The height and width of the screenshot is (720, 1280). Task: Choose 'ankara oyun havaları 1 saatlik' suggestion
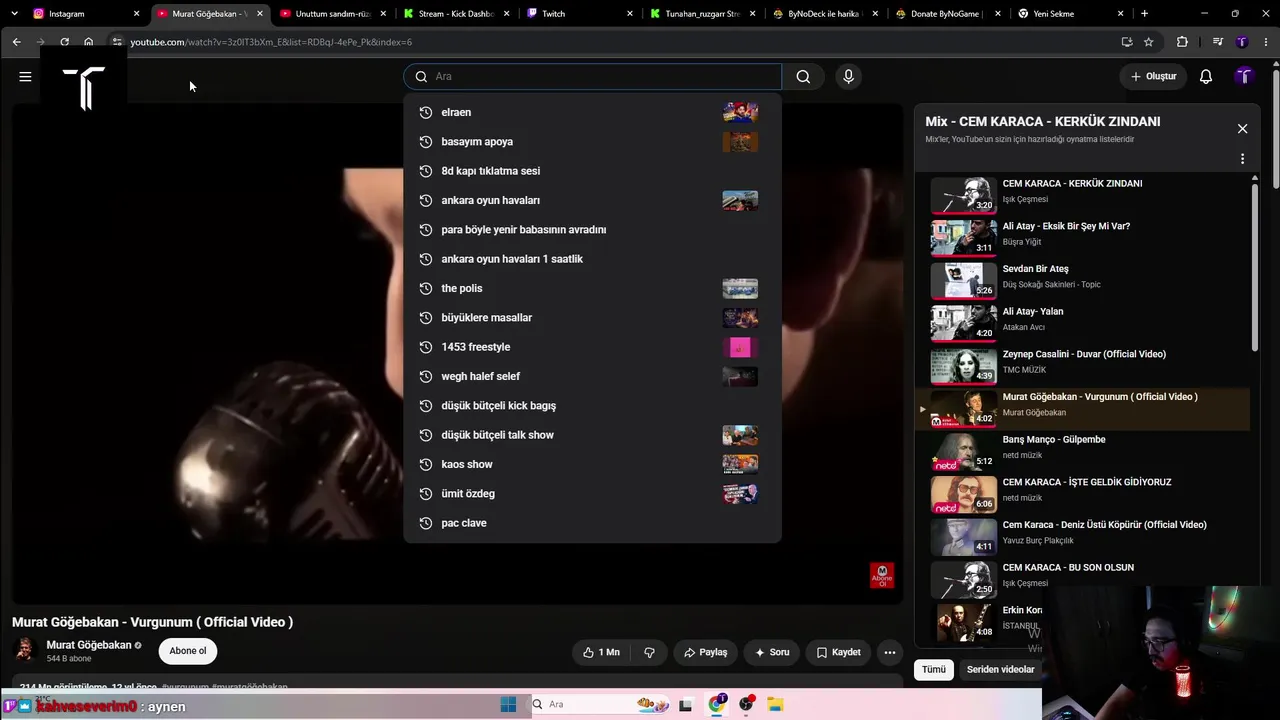point(592,259)
